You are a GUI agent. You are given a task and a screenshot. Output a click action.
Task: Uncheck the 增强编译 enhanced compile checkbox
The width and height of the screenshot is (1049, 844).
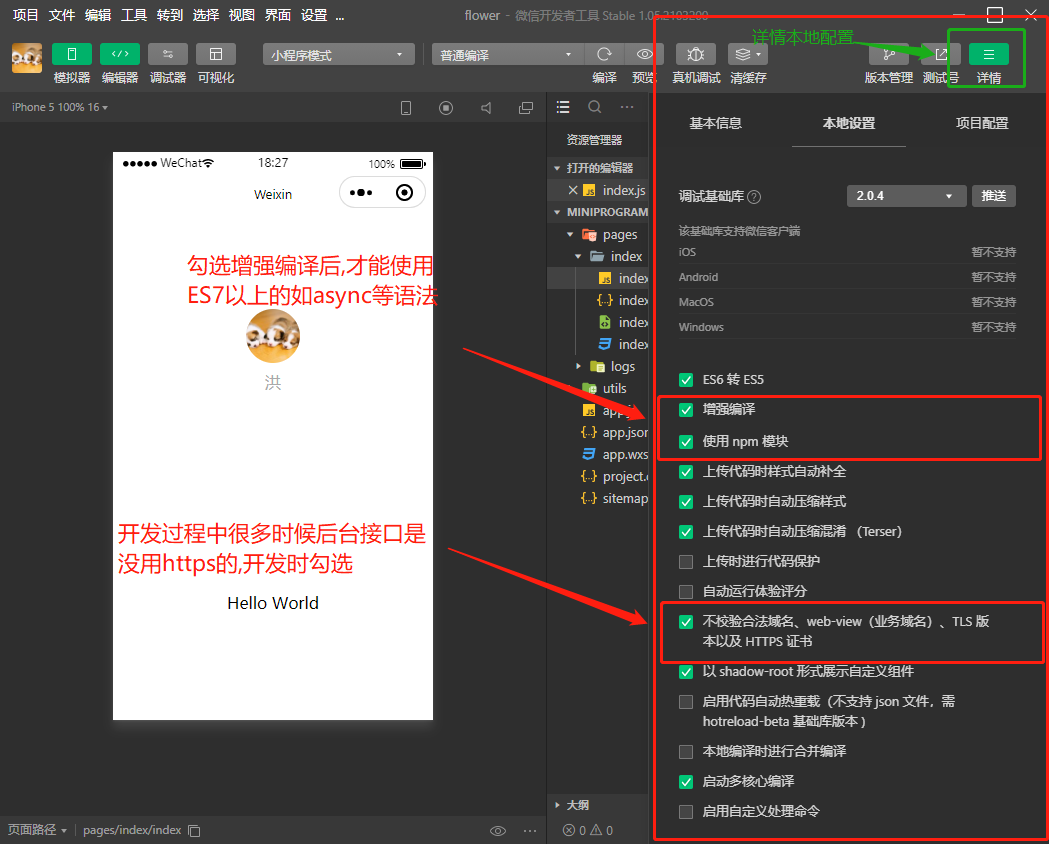pyautogui.click(x=686, y=410)
